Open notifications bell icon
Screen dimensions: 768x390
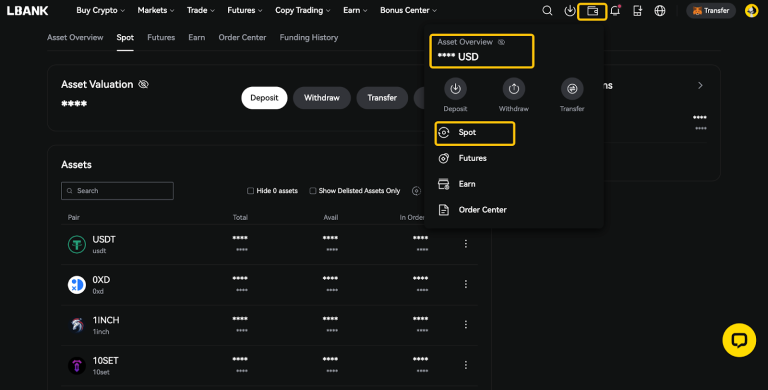(x=615, y=10)
